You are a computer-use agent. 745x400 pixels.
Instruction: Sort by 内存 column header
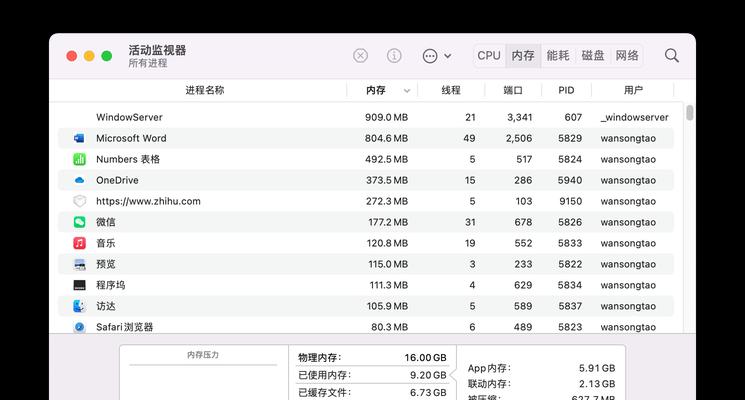point(375,90)
